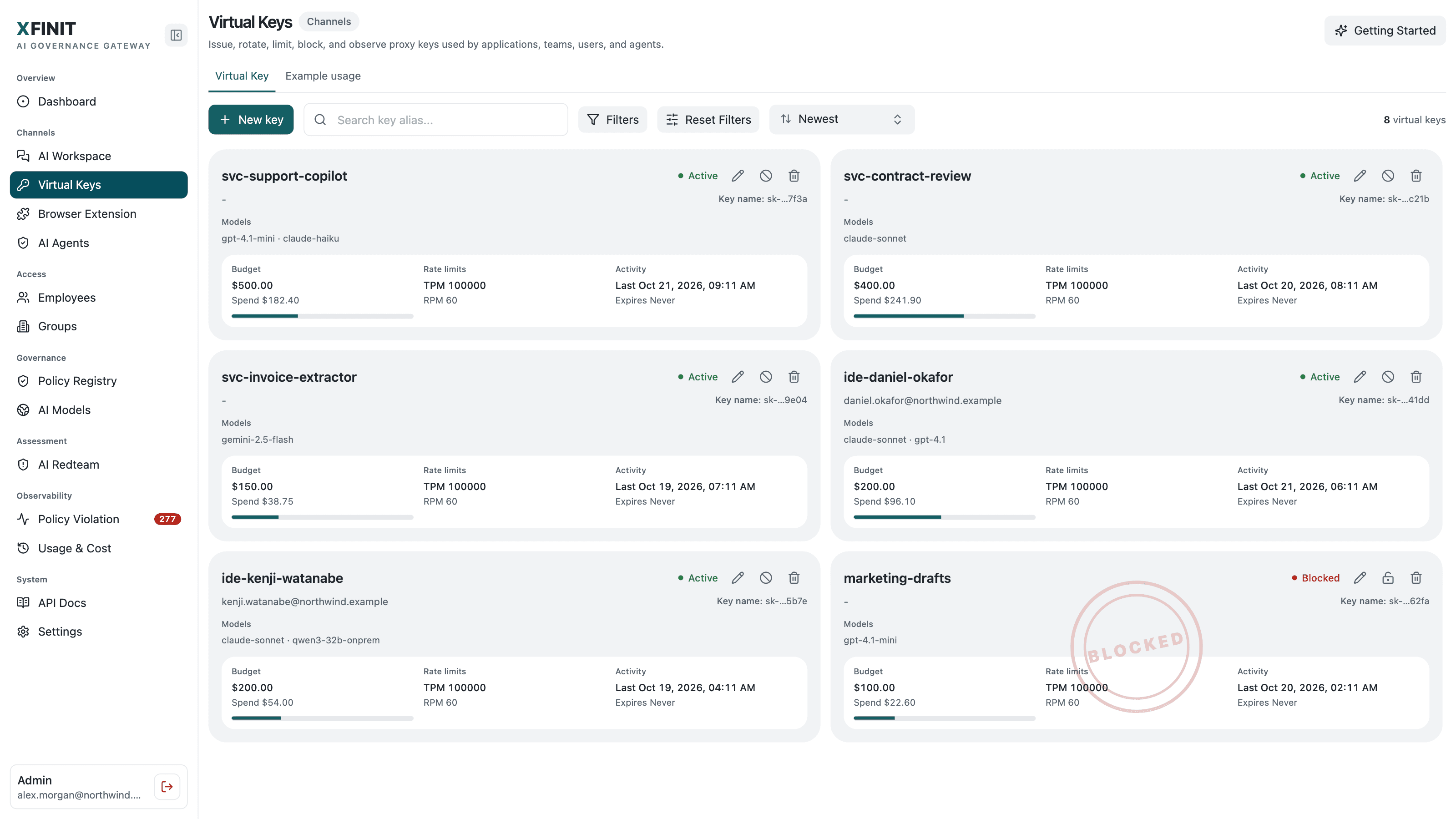Screen dimensions: 1456x819
Task: Go to AI Workspace in sidebar
Action: (x=99, y=156)
